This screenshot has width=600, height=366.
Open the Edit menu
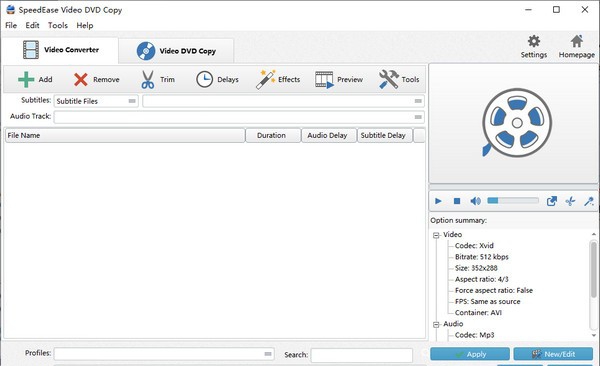tap(33, 25)
